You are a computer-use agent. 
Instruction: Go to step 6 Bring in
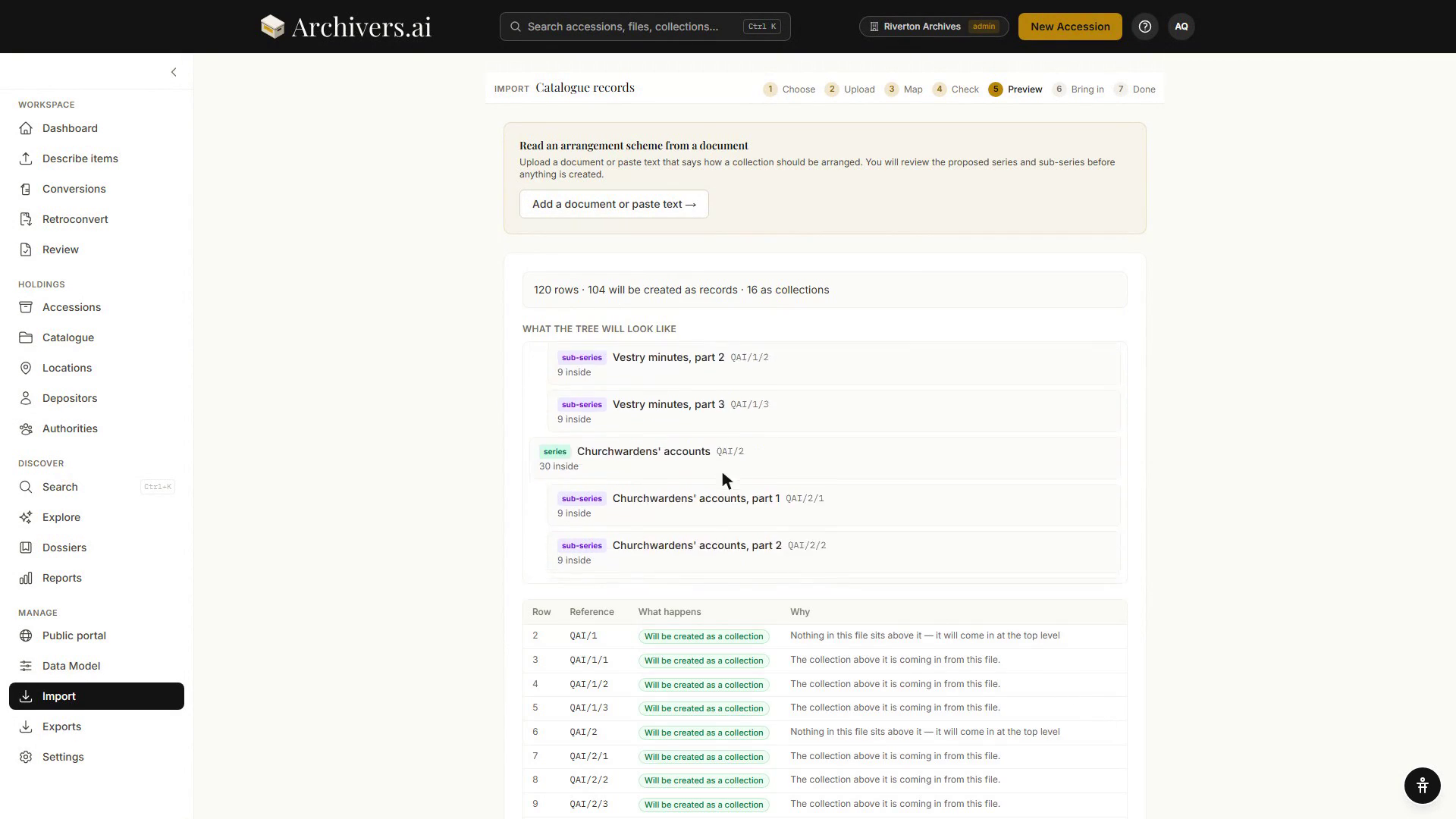[x=1078, y=89]
